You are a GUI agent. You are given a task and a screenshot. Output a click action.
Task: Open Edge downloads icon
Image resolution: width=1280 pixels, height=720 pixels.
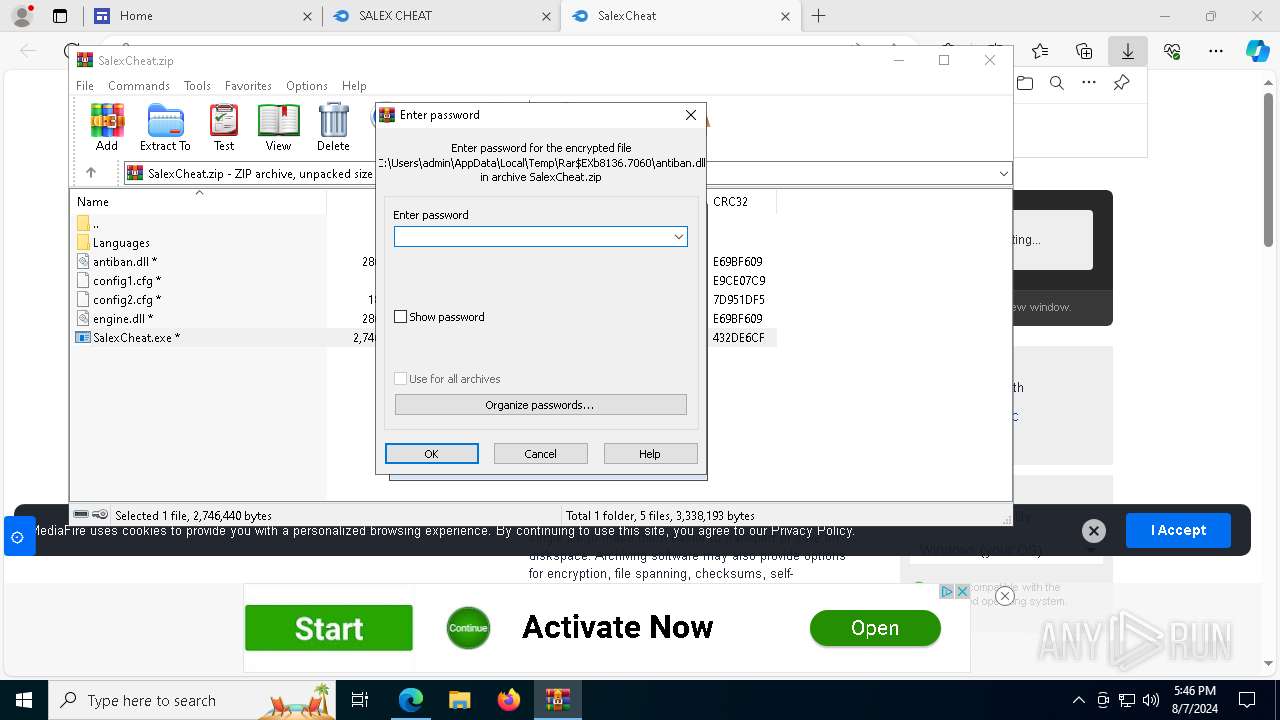1127,51
